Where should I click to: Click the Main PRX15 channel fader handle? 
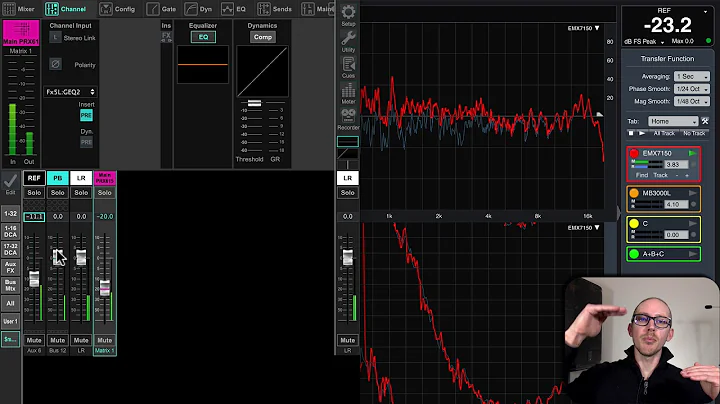105,287
